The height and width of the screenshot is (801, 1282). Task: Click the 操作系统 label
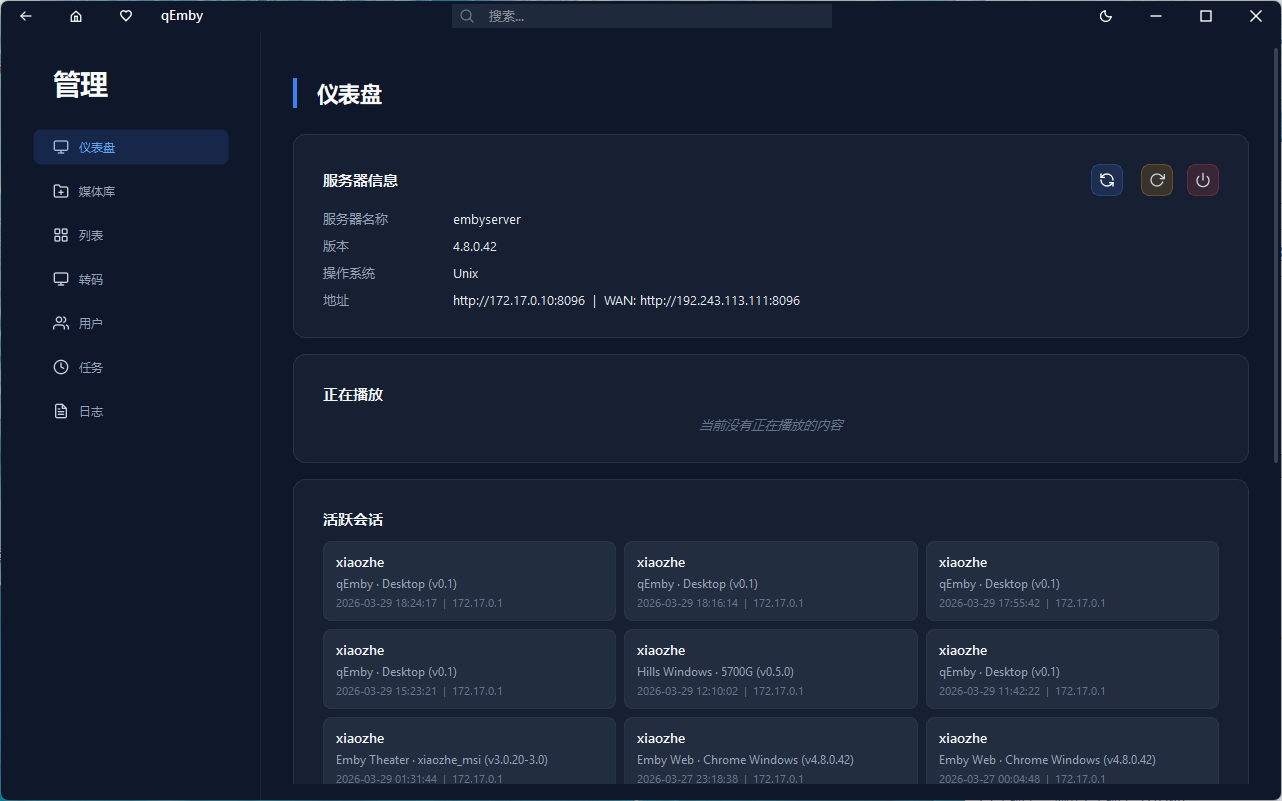[349, 273]
